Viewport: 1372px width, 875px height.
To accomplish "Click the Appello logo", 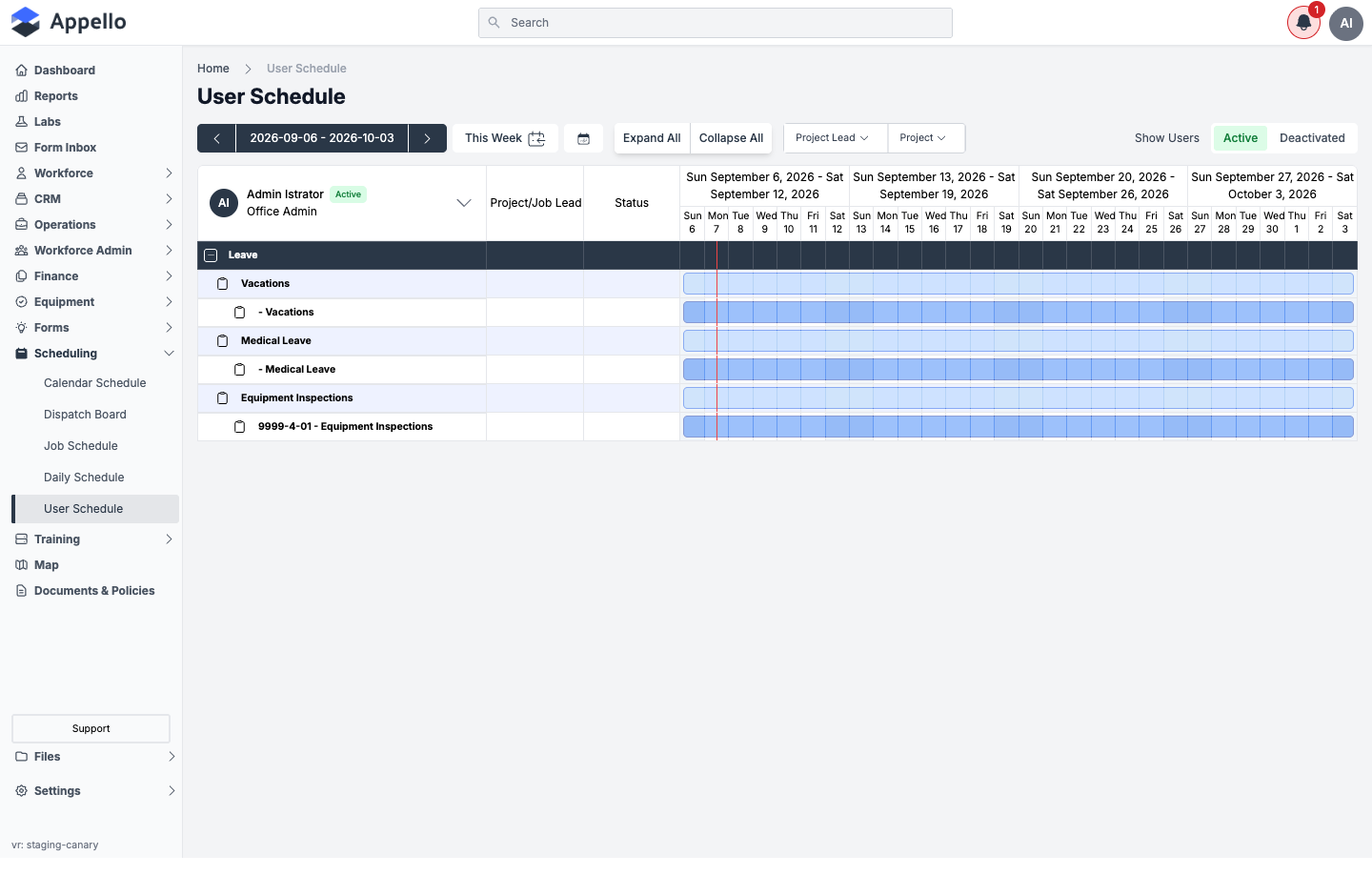I will coord(69,22).
